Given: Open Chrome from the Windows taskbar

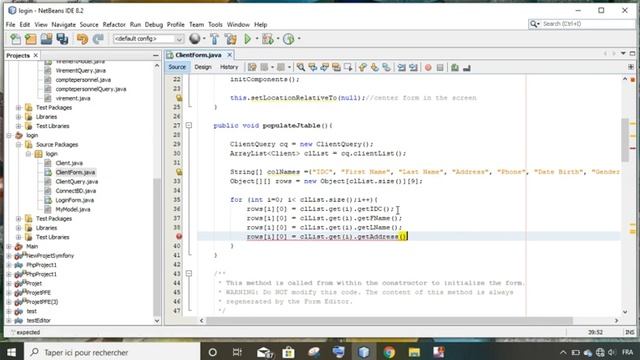Looking at the screenshot, I should 389,352.
